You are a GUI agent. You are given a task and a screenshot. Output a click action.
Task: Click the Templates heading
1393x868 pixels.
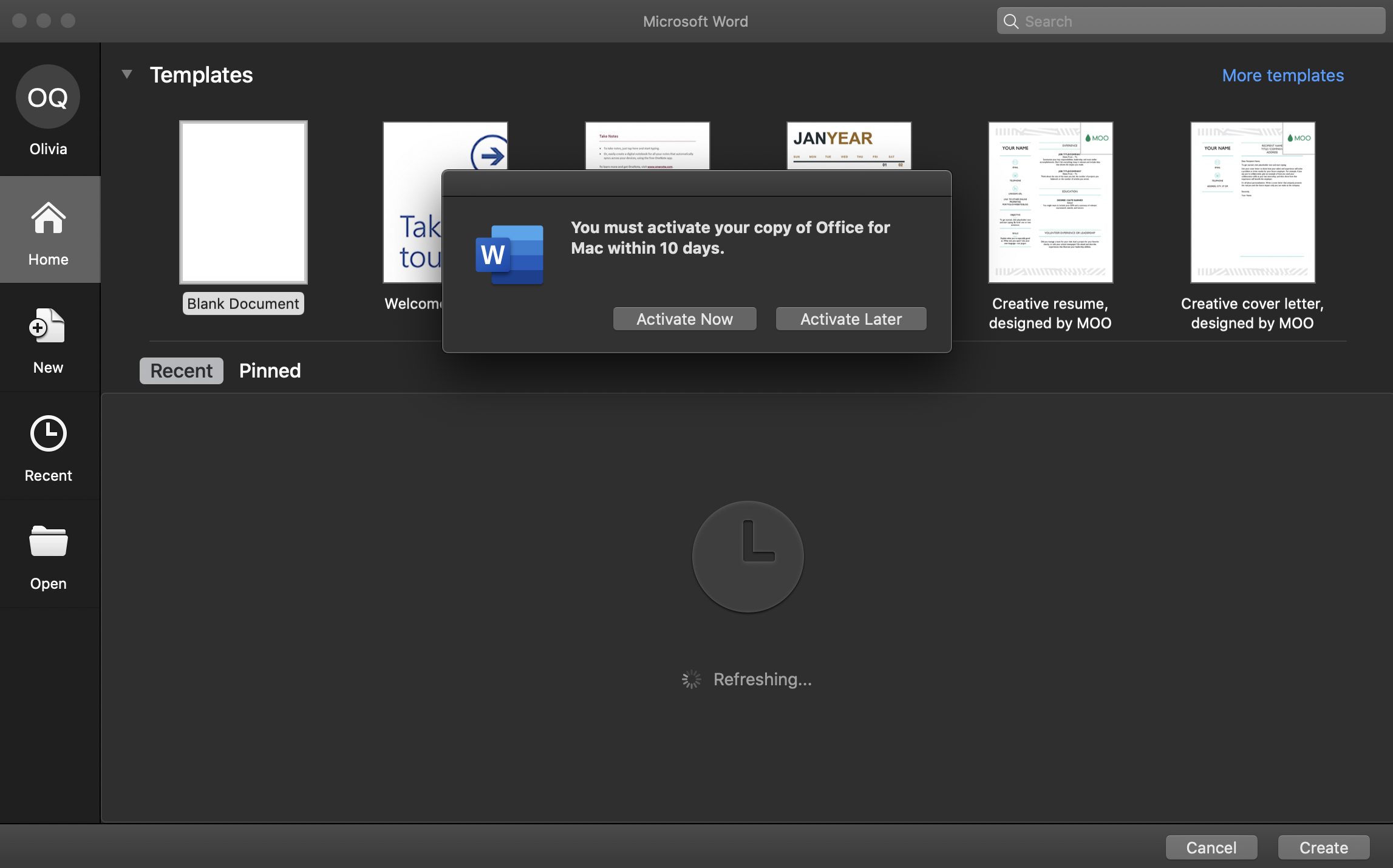[201, 75]
